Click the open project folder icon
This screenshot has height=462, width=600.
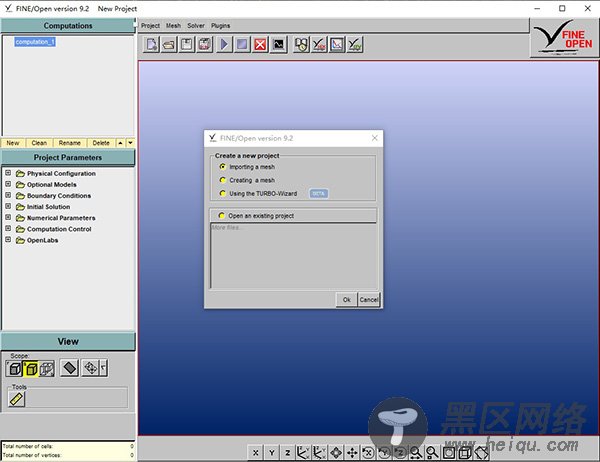coord(169,44)
